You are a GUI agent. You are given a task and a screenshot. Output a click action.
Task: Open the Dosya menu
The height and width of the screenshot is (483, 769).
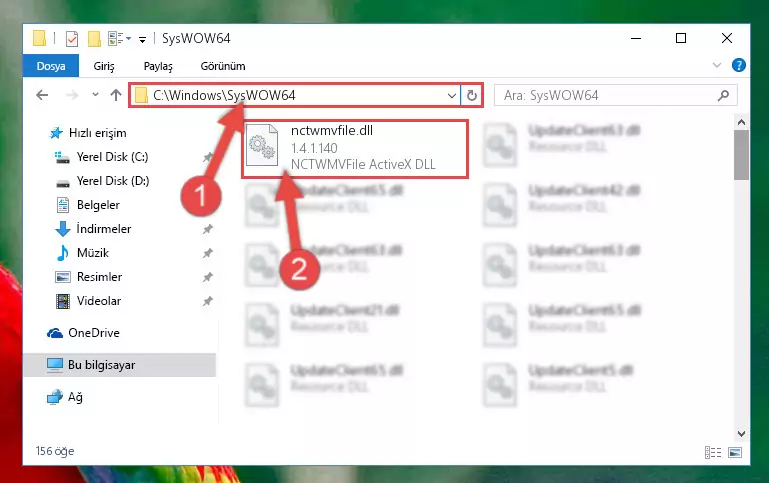click(51, 66)
